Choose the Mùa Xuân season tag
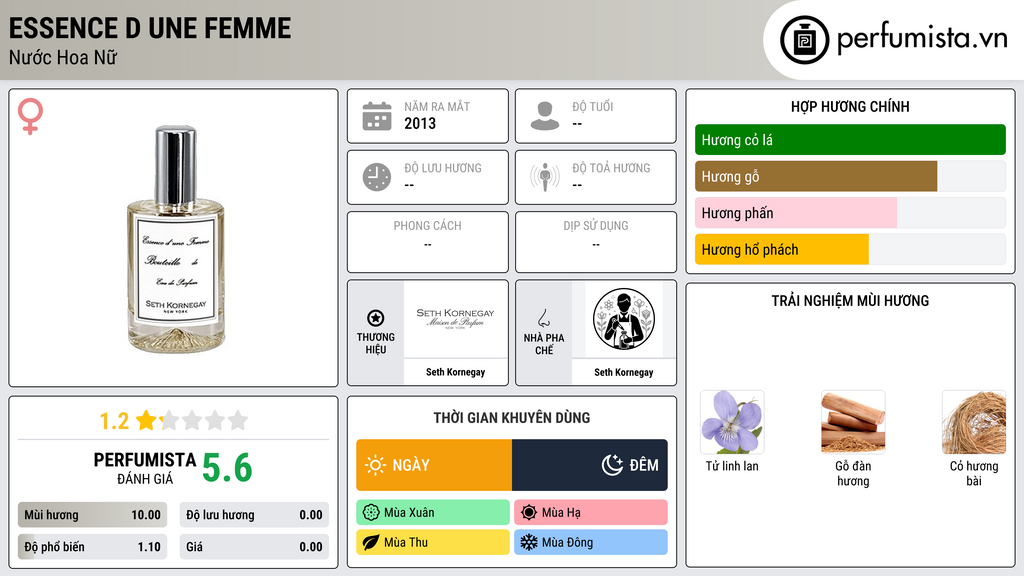Screen dimensions: 1024x576 433,513
